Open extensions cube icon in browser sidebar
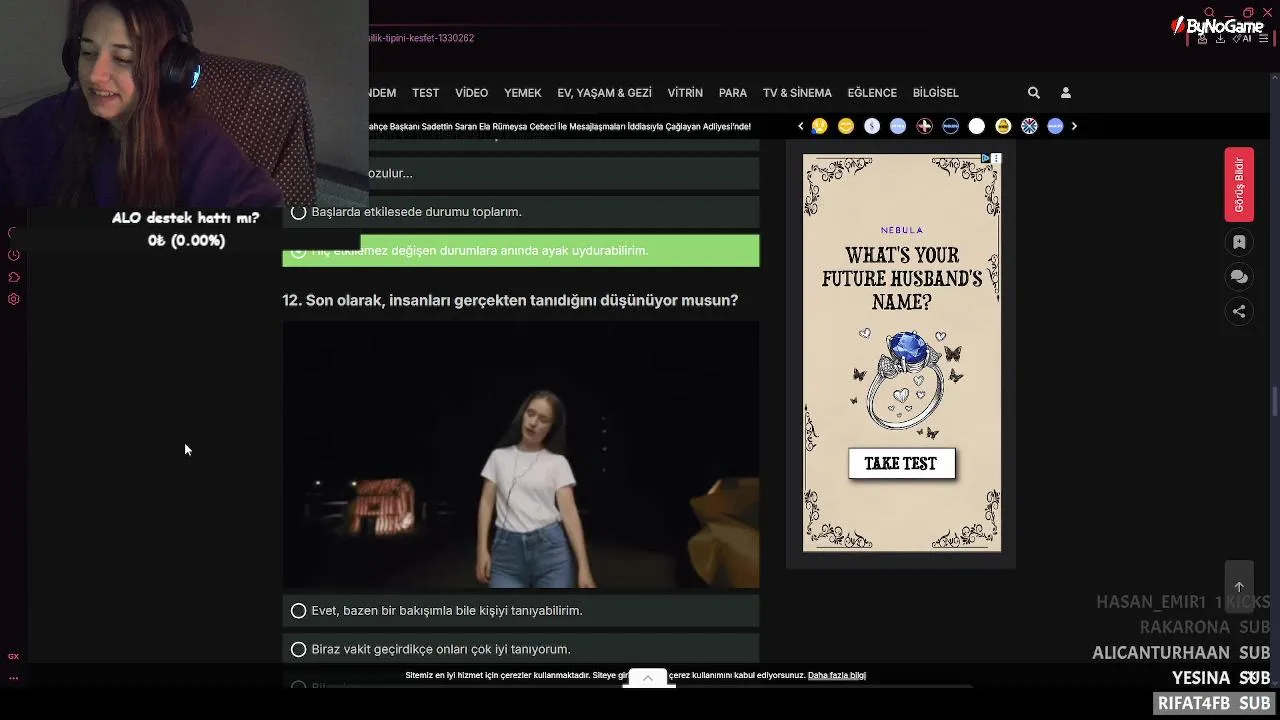The width and height of the screenshot is (1280, 720). coord(13,277)
